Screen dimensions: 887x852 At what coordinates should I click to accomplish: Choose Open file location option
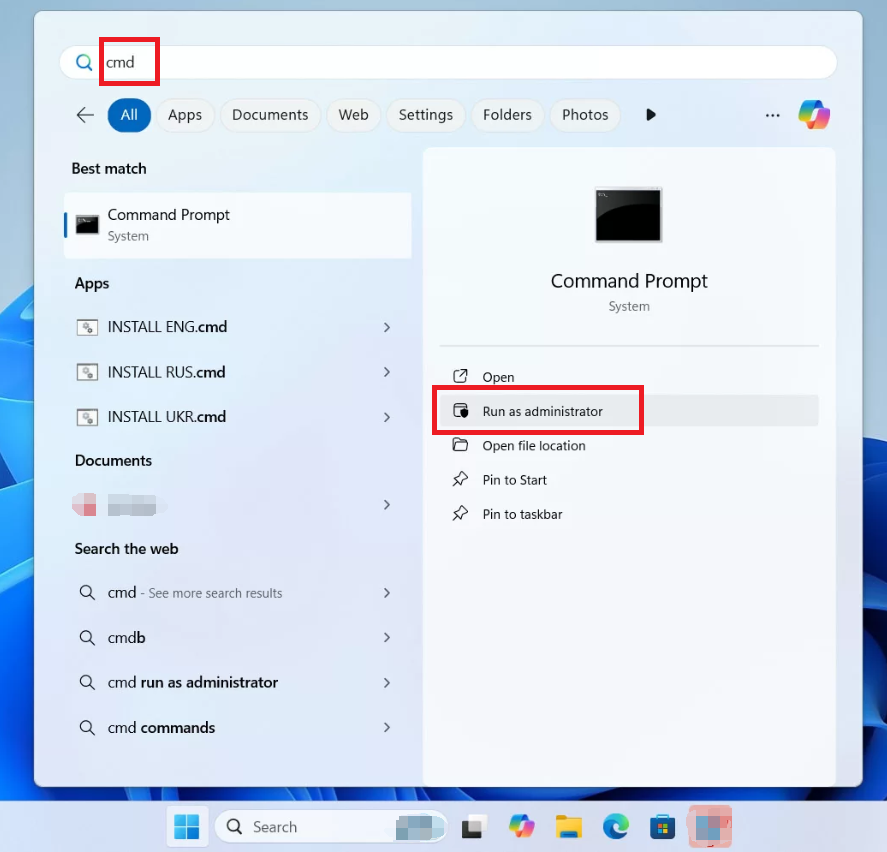pos(534,446)
